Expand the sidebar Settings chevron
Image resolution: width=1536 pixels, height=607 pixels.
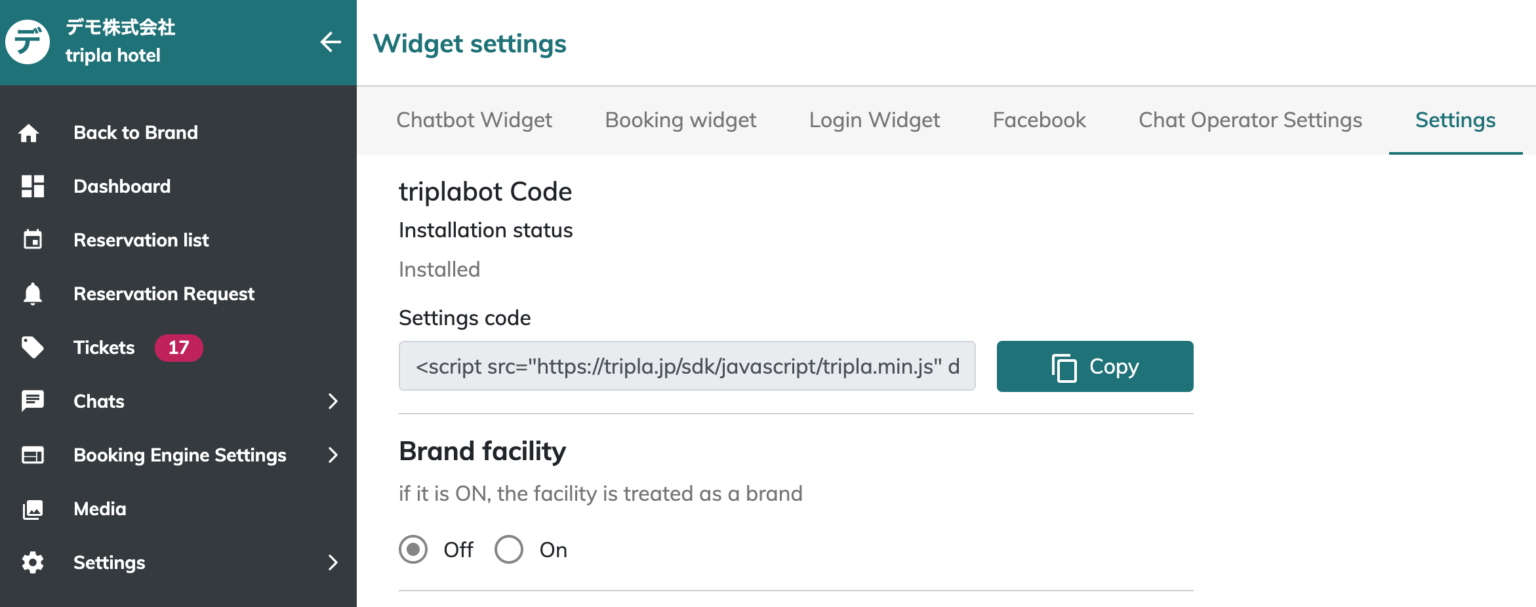pyautogui.click(x=333, y=563)
